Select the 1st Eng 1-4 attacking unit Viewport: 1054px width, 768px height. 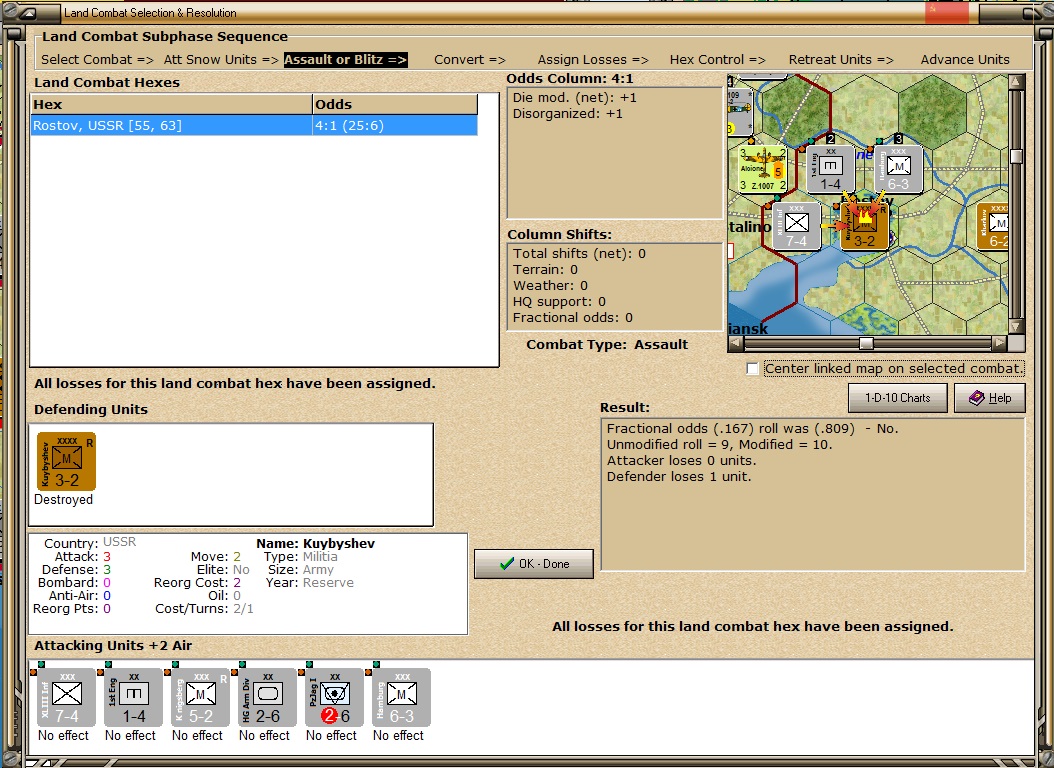tap(133, 697)
